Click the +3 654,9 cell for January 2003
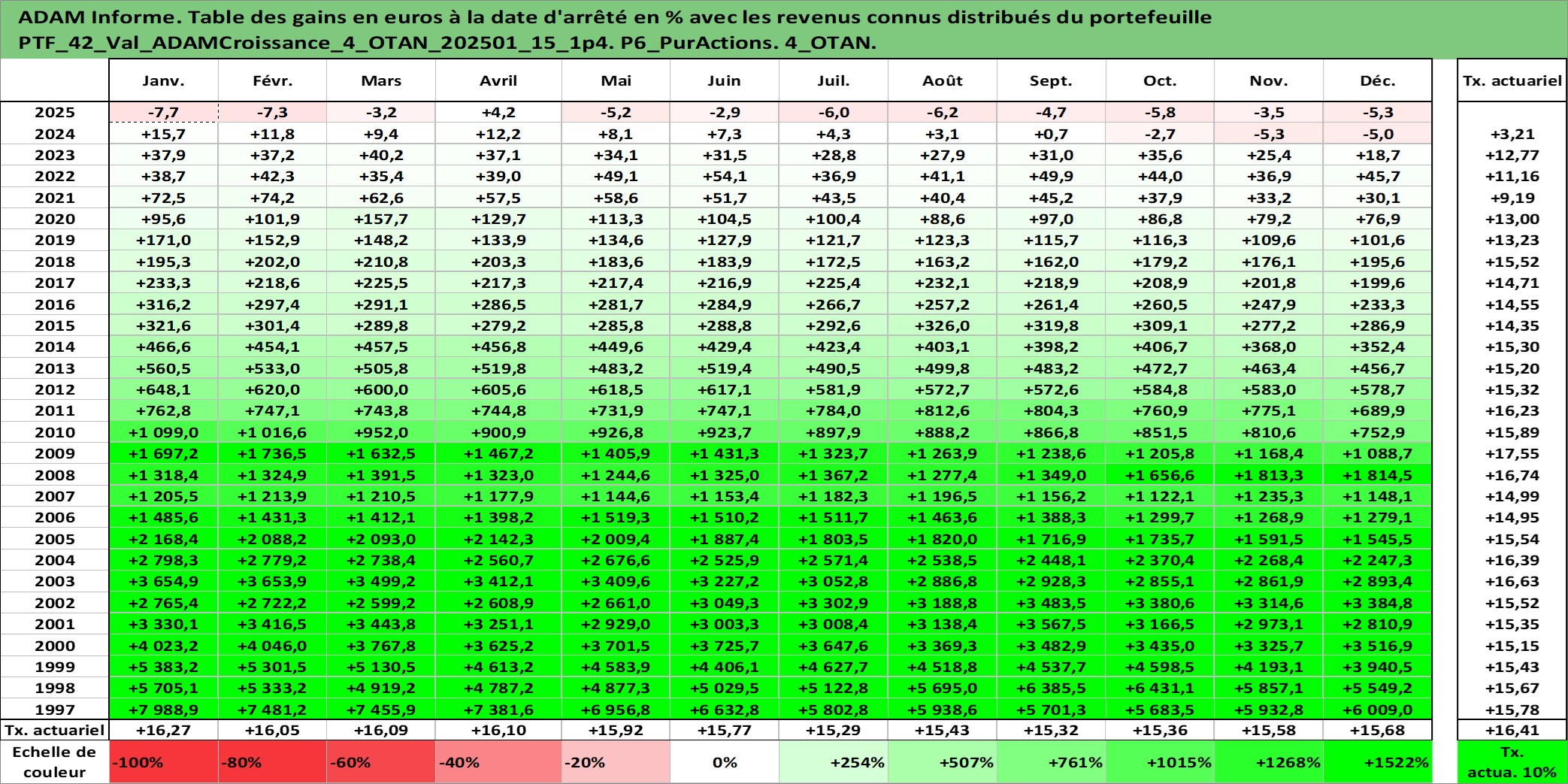 click(163, 581)
